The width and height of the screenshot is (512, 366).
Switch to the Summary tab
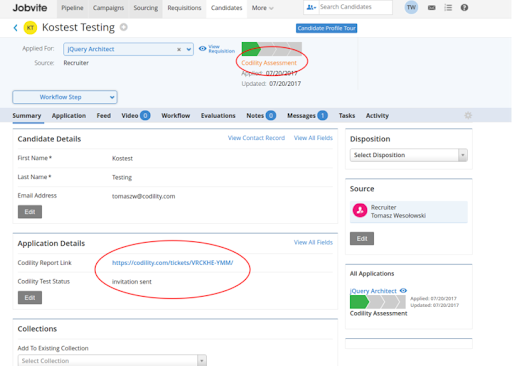point(27,116)
